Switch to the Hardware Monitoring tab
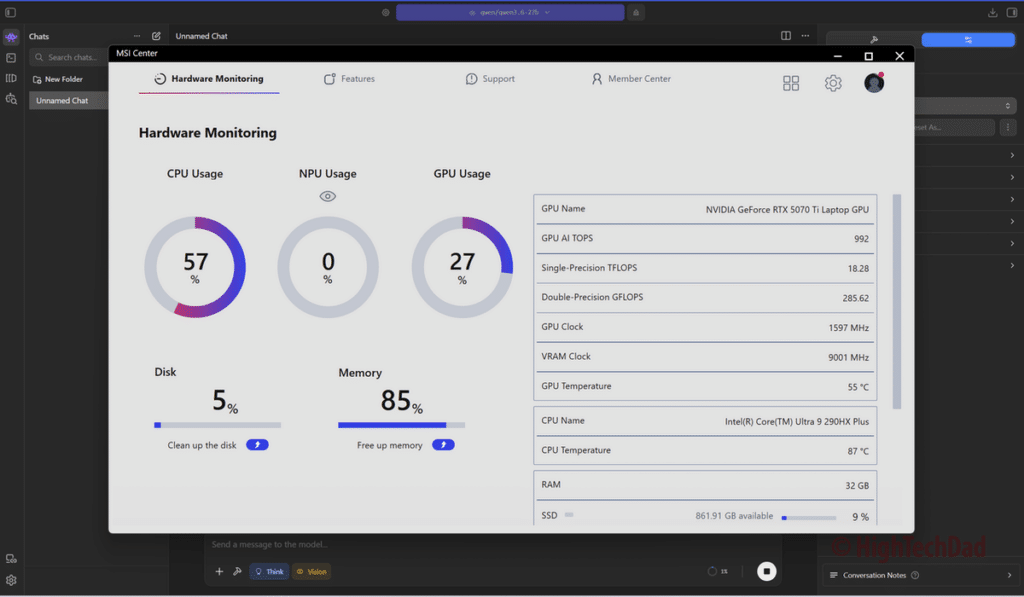1024x597 pixels. click(209, 79)
